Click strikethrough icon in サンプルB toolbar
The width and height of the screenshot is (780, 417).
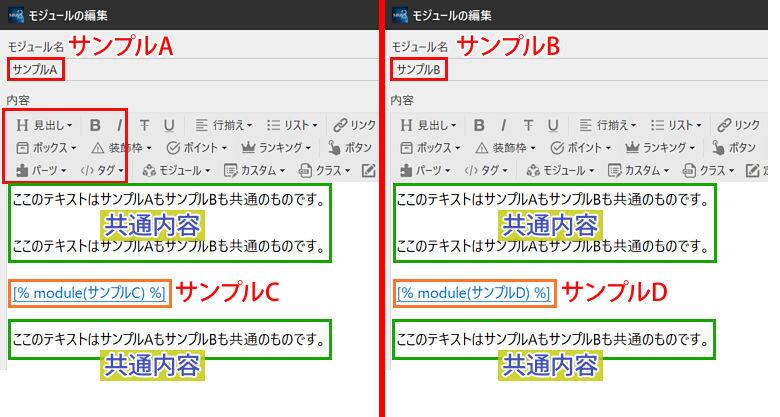coord(528,125)
